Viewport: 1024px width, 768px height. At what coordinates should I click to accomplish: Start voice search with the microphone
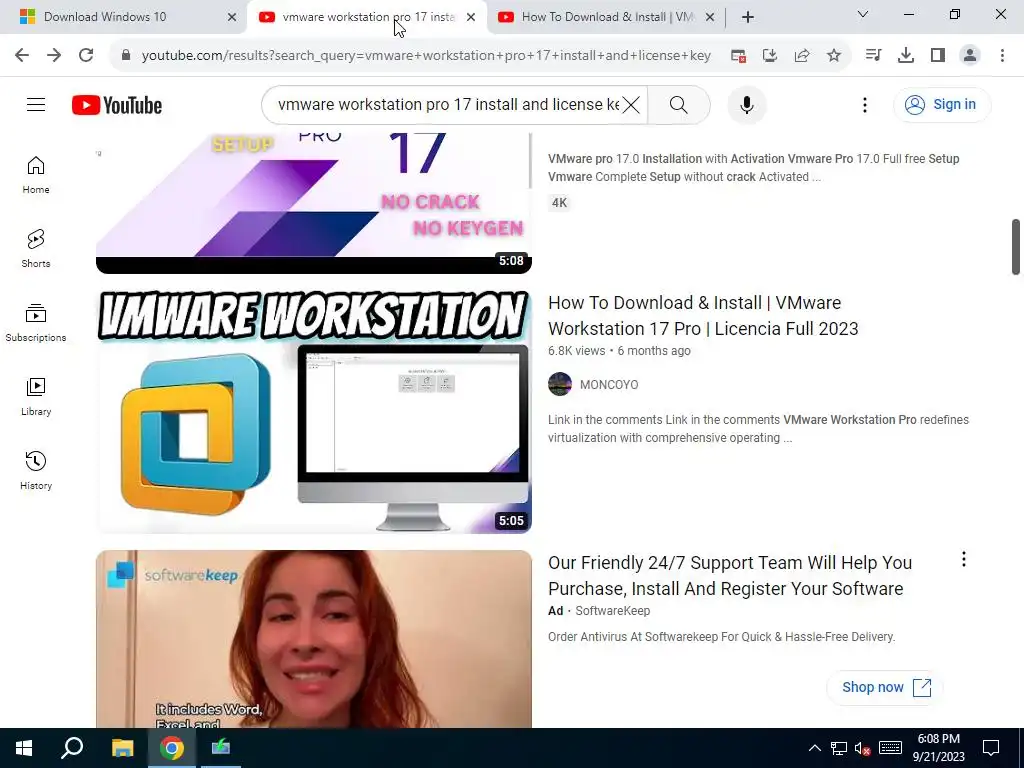coord(746,104)
